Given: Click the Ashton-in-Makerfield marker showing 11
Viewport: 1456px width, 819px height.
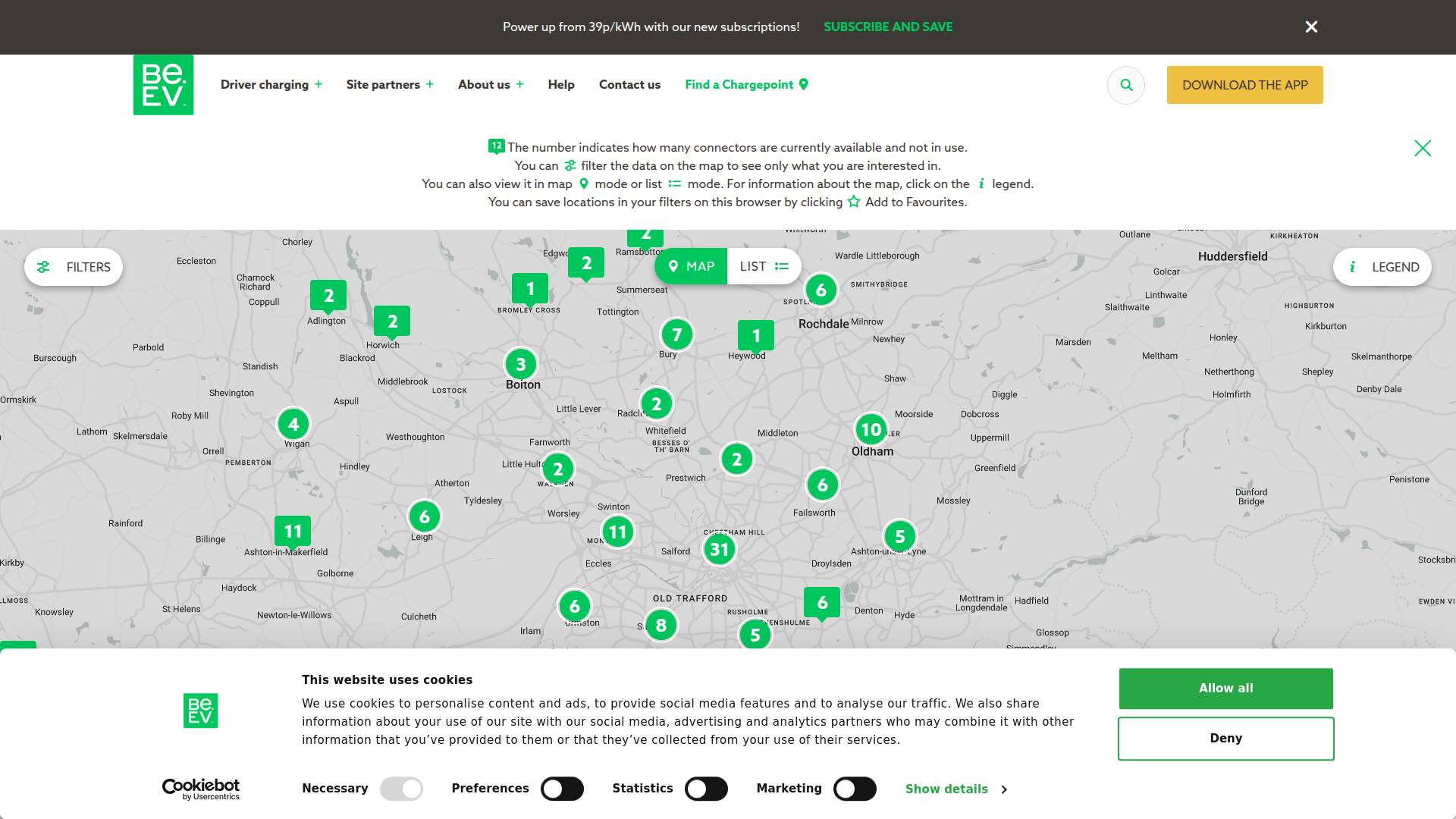Looking at the screenshot, I should click(x=293, y=531).
